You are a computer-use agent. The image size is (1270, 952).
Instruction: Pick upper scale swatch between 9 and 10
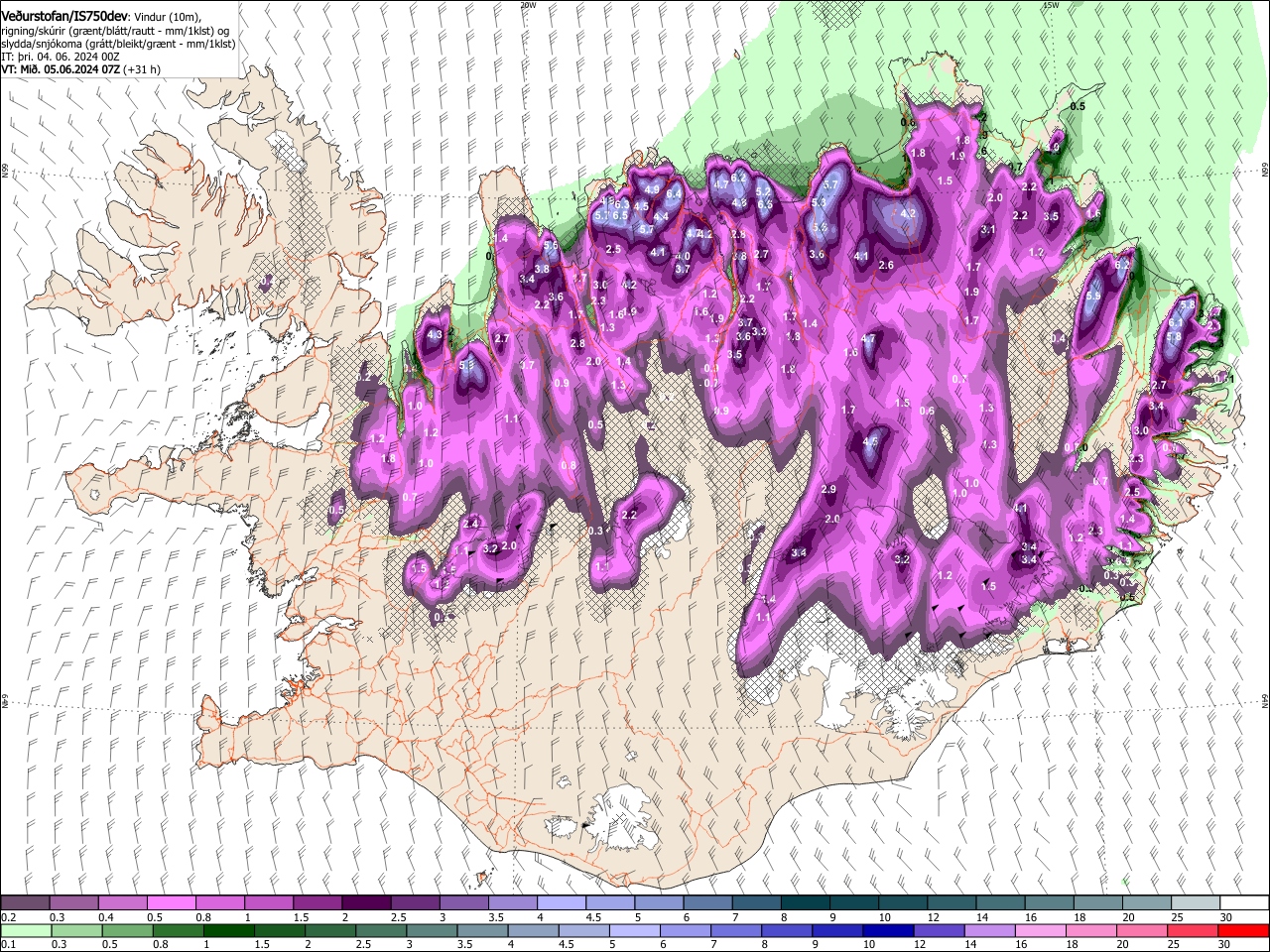(853, 903)
